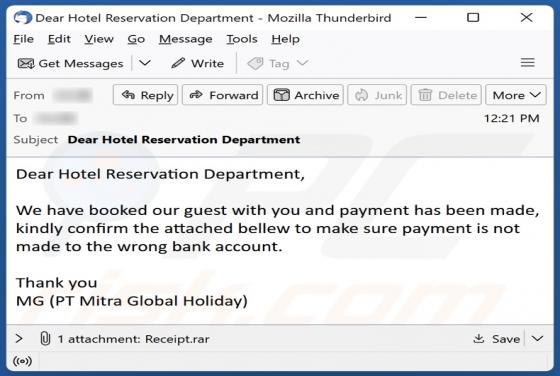Write a new message
The width and height of the screenshot is (560, 376).
tap(198, 64)
